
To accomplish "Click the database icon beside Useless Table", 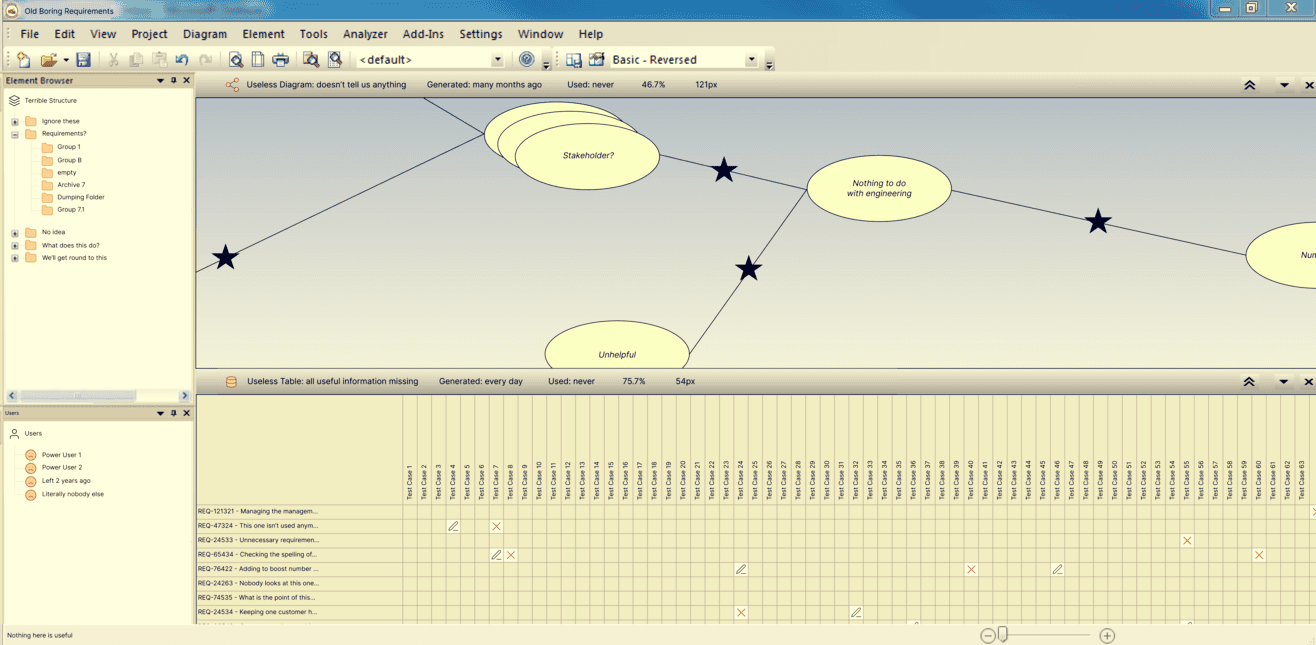I will click(x=232, y=382).
